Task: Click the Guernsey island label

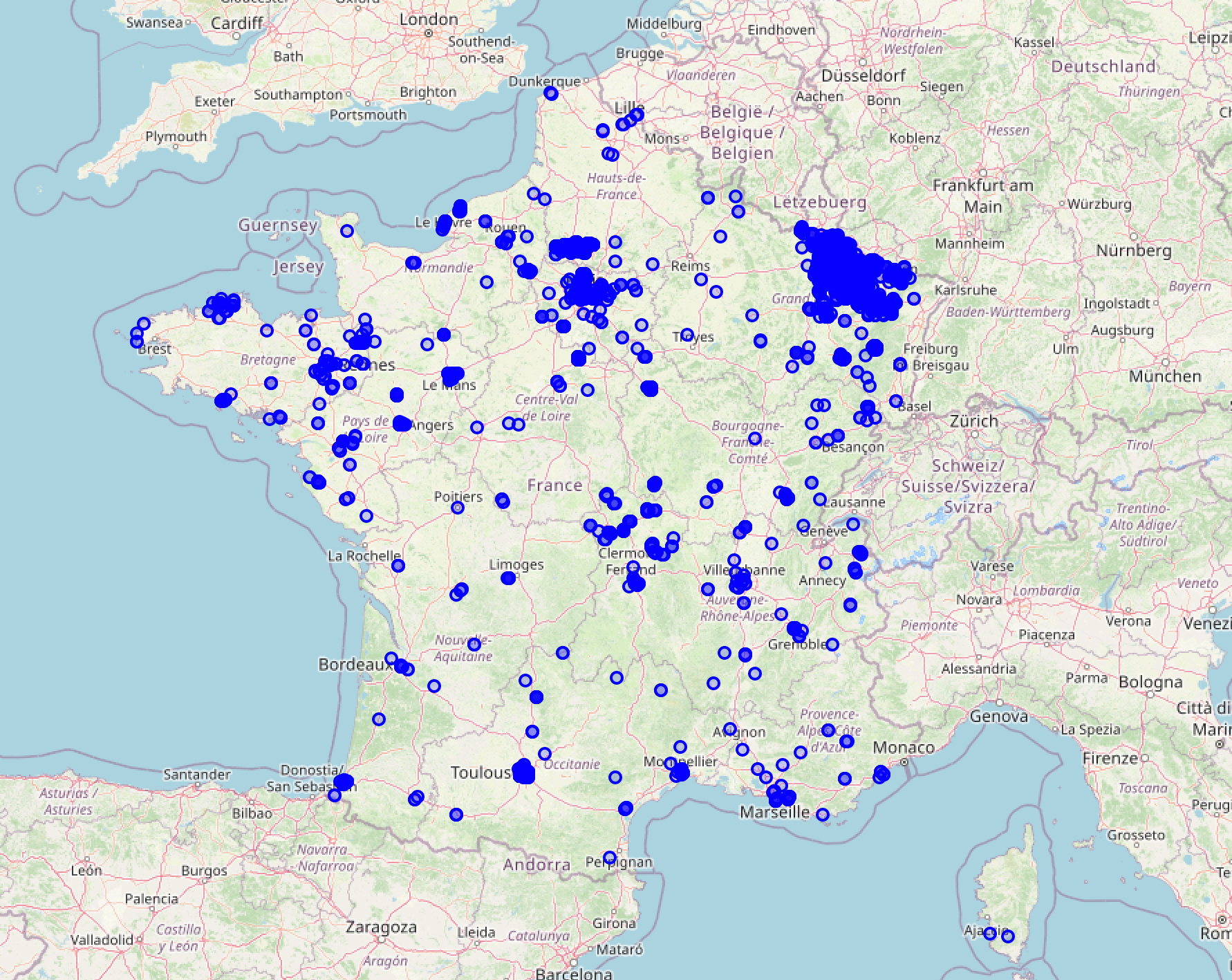Action: pyautogui.click(x=278, y=225)
